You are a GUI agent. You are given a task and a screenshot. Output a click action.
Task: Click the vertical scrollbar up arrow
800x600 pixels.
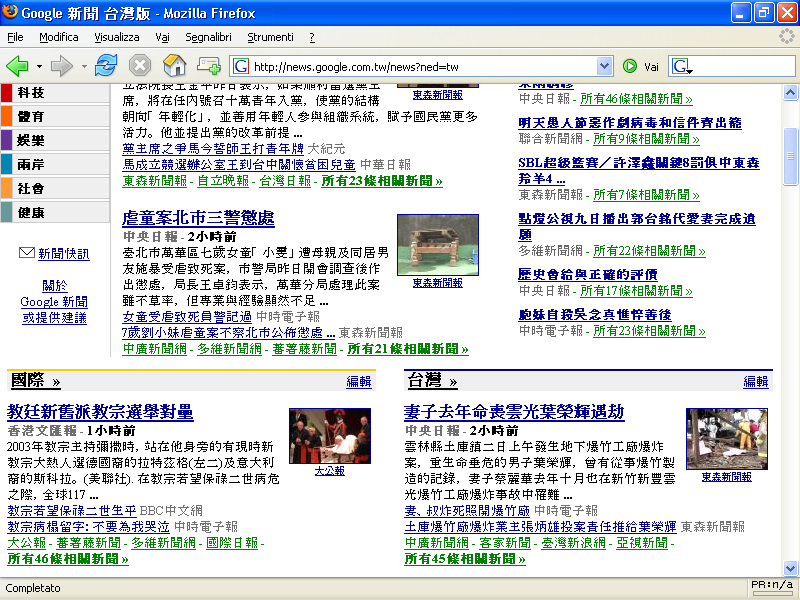pyautogui.click(x=790, y=92)
